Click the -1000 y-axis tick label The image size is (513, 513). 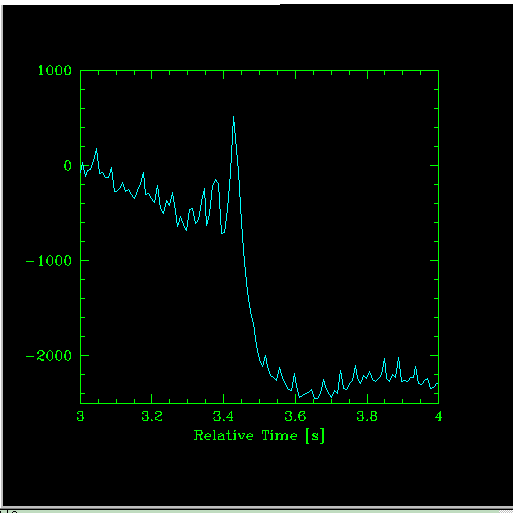pos(49,261)
